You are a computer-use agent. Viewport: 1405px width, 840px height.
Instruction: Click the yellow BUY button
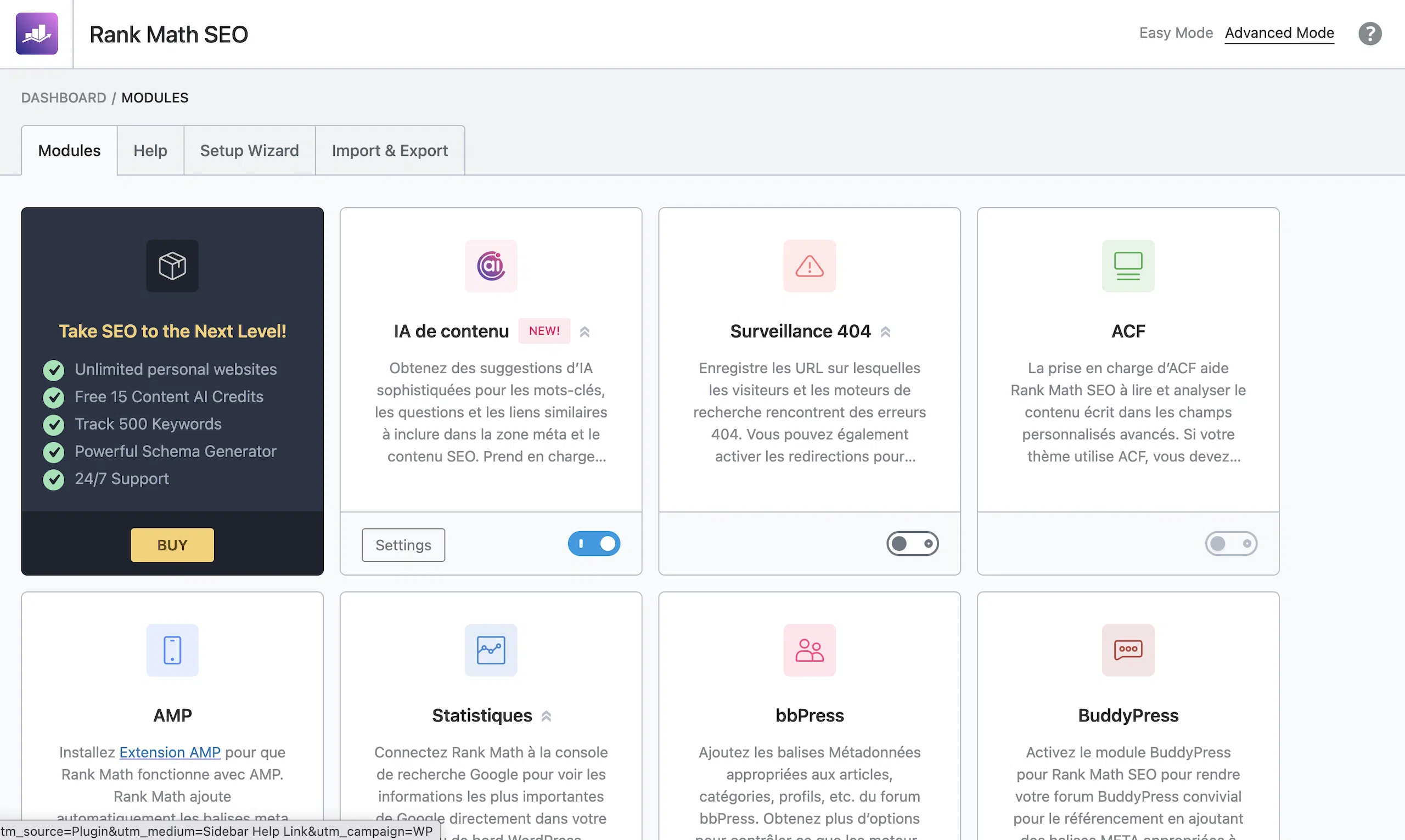[x=172, y=544]
